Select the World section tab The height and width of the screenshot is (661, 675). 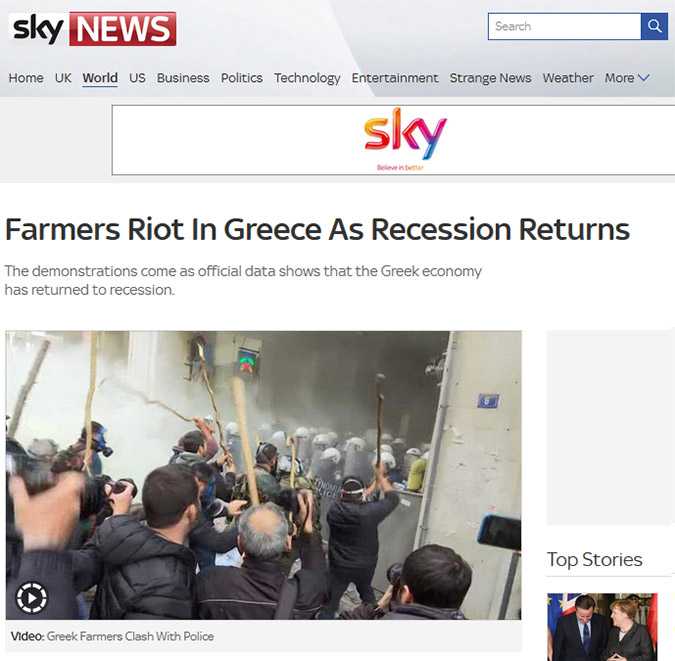(x=100, y=78)
